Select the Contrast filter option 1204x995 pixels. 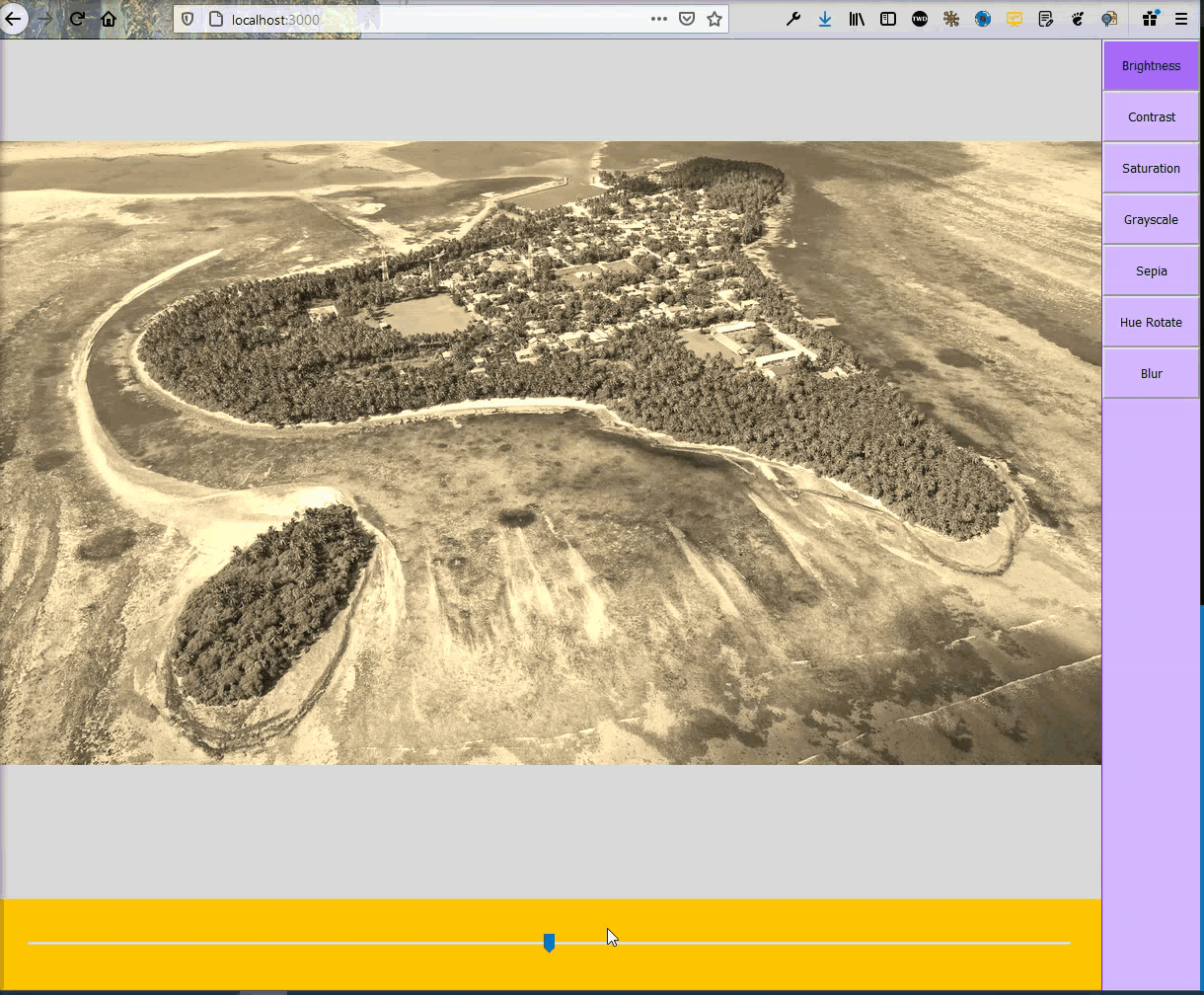point(1151,117)
